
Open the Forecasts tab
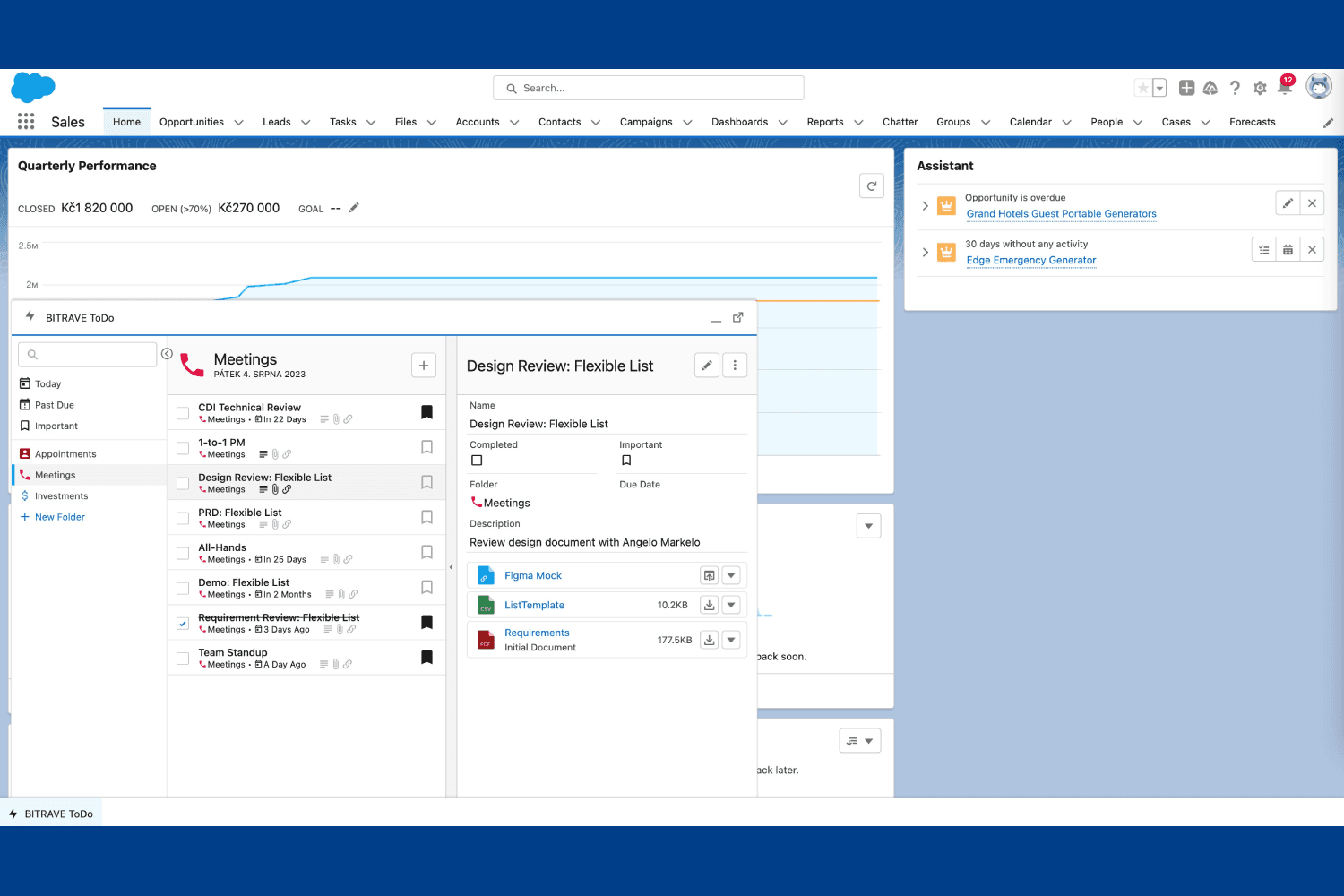[x=1252, y=122]
